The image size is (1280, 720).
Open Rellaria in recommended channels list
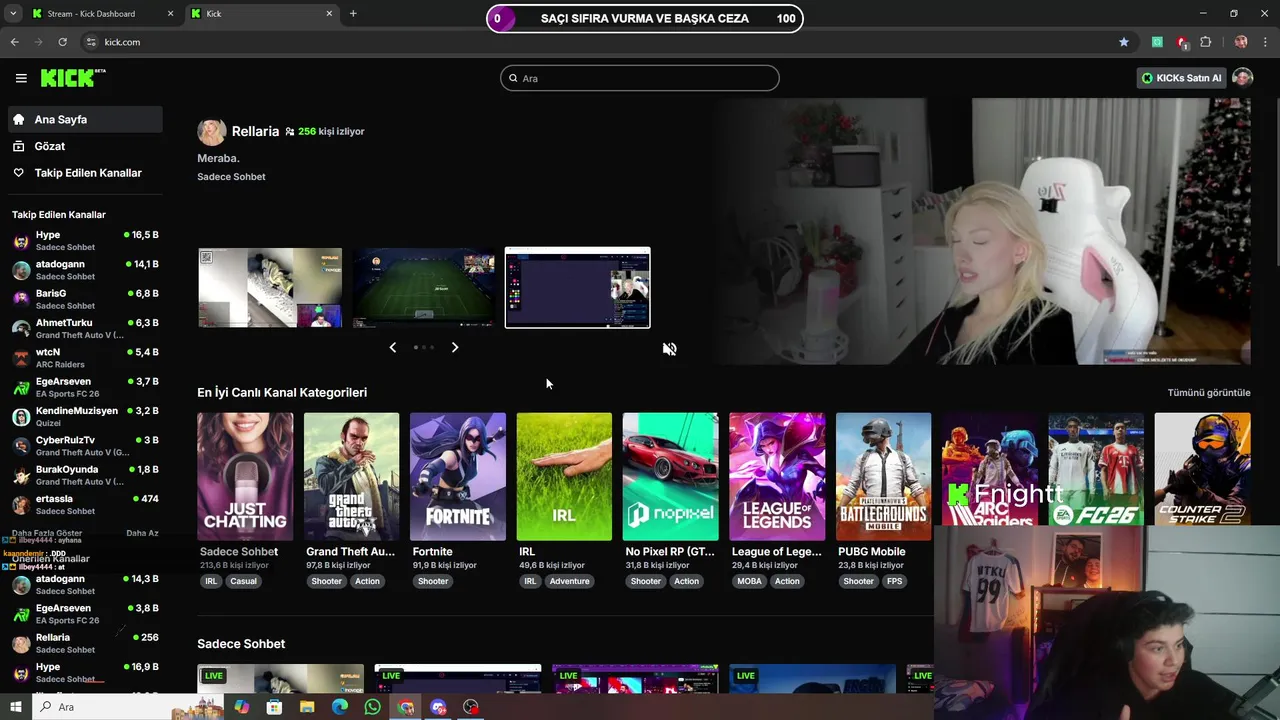85,643
